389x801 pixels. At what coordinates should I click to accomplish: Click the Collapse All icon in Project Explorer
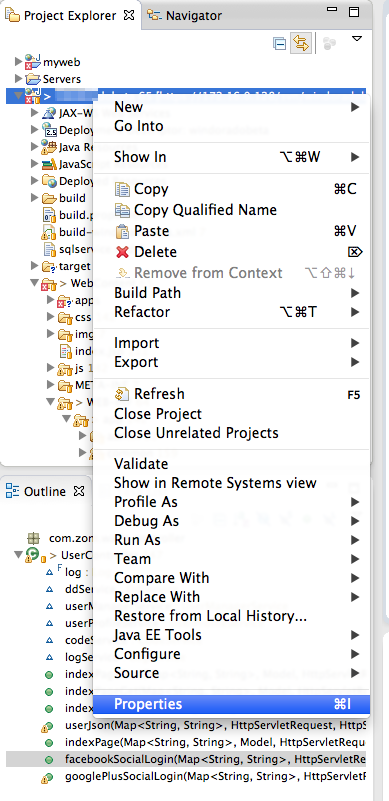[280, 44]
